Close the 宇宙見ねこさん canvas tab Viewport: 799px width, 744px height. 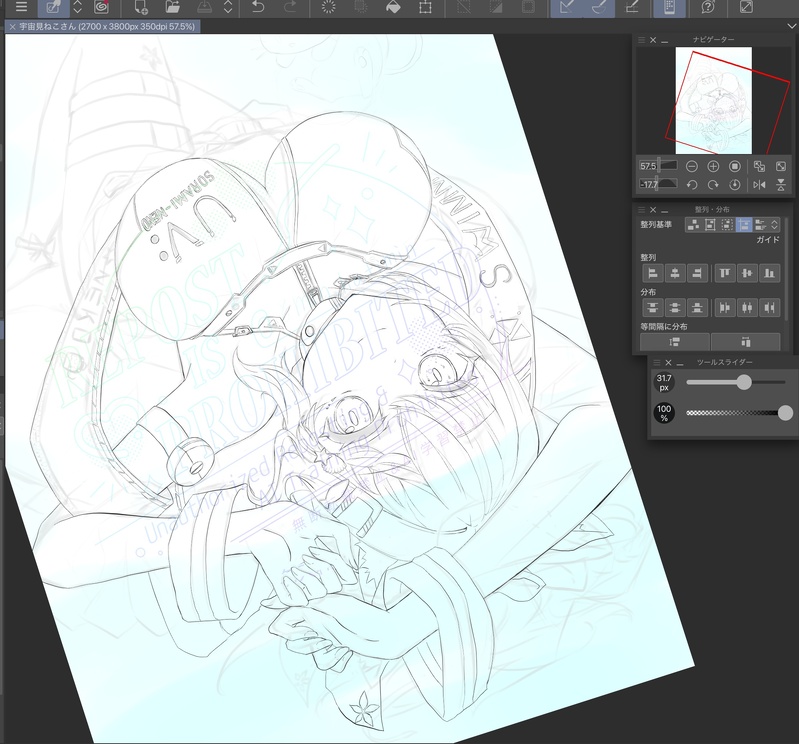pyautogui.click(x=12, y=27)
